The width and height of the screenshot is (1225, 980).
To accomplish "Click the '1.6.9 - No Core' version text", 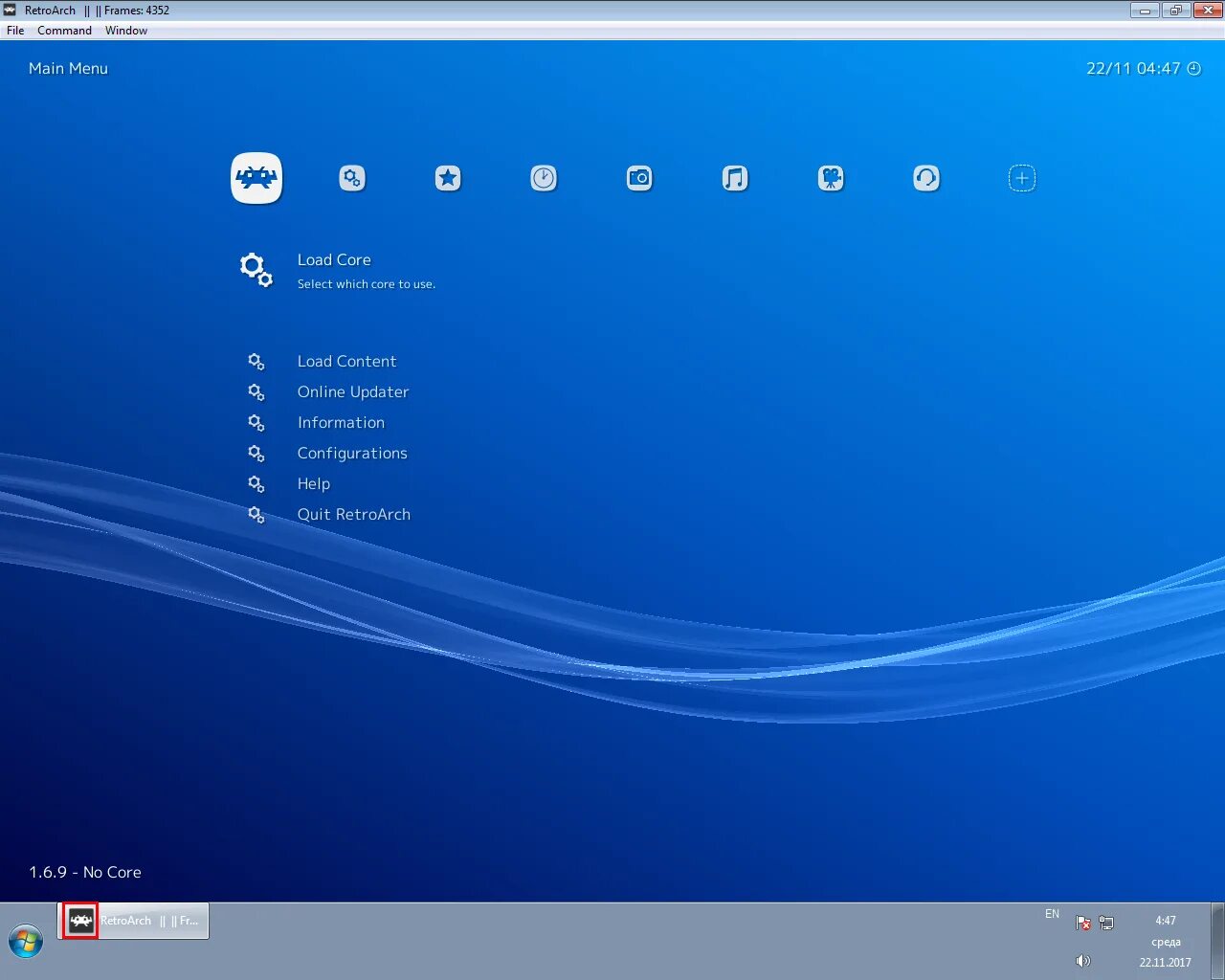I will (85, 873).
